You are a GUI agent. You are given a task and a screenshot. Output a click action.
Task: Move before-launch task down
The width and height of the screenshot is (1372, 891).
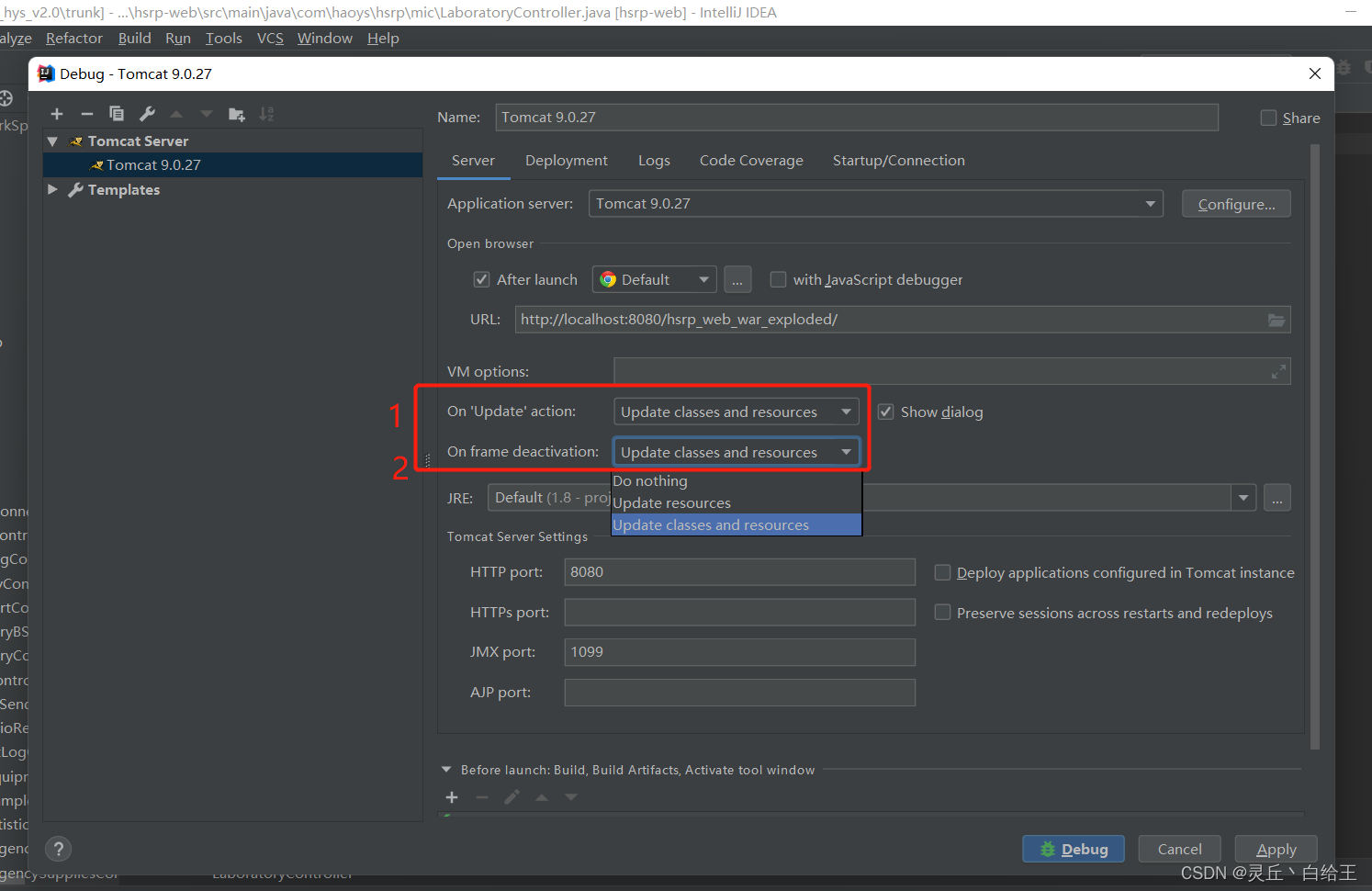(x=571, y=797)
